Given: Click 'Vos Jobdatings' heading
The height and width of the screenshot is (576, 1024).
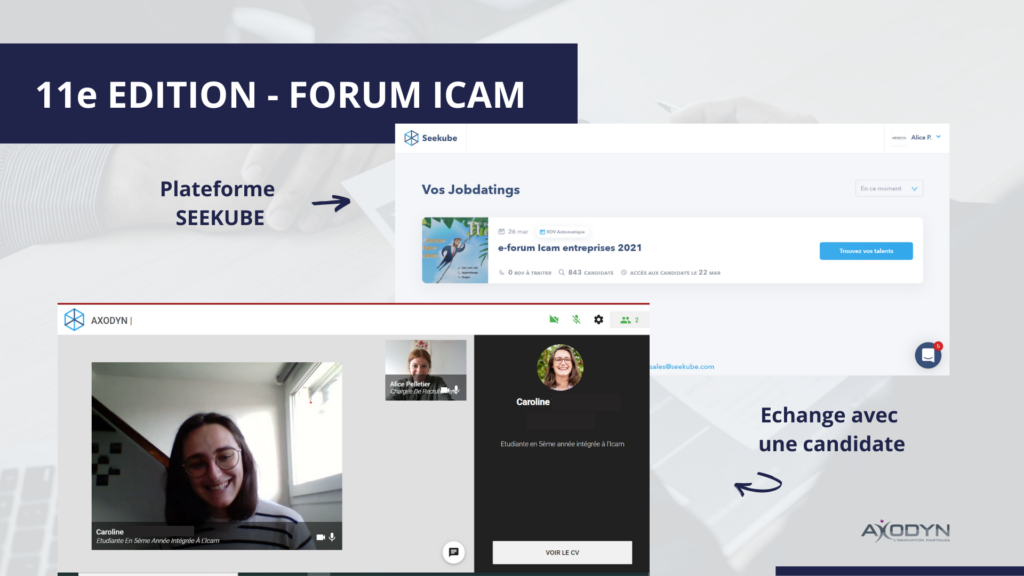Looking at the screenshot, I should click(471, 189).
